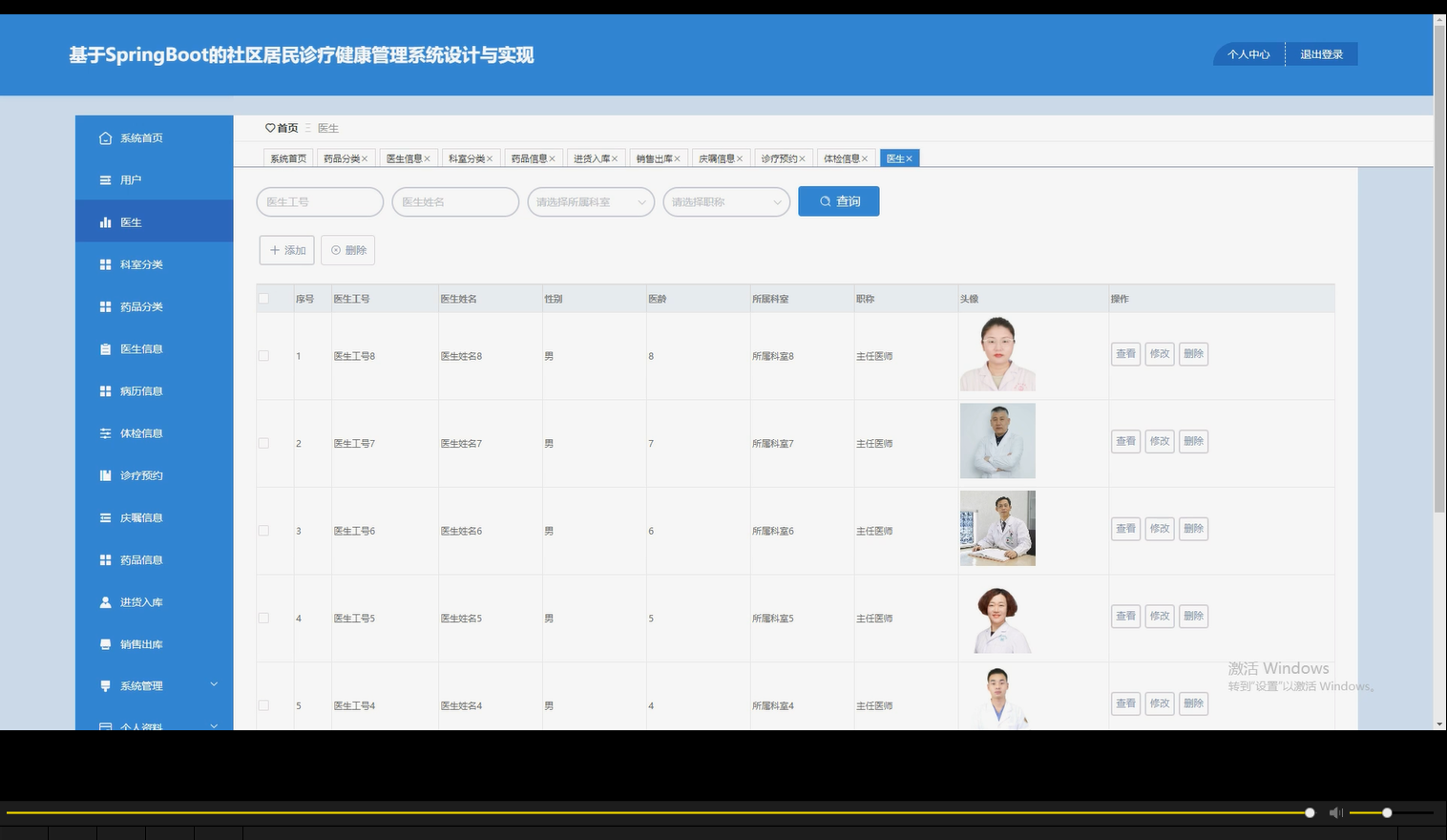This screenshot has height=840, width=1447.
Task: Switch to the 药品信息 tab
Action: [531, 157]
